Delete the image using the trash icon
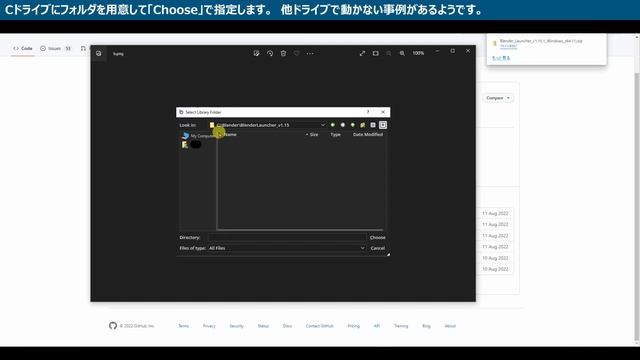Image resolution: width=640 pixels, height=360 pixels. pyautogui.click(x=283, y=53)
